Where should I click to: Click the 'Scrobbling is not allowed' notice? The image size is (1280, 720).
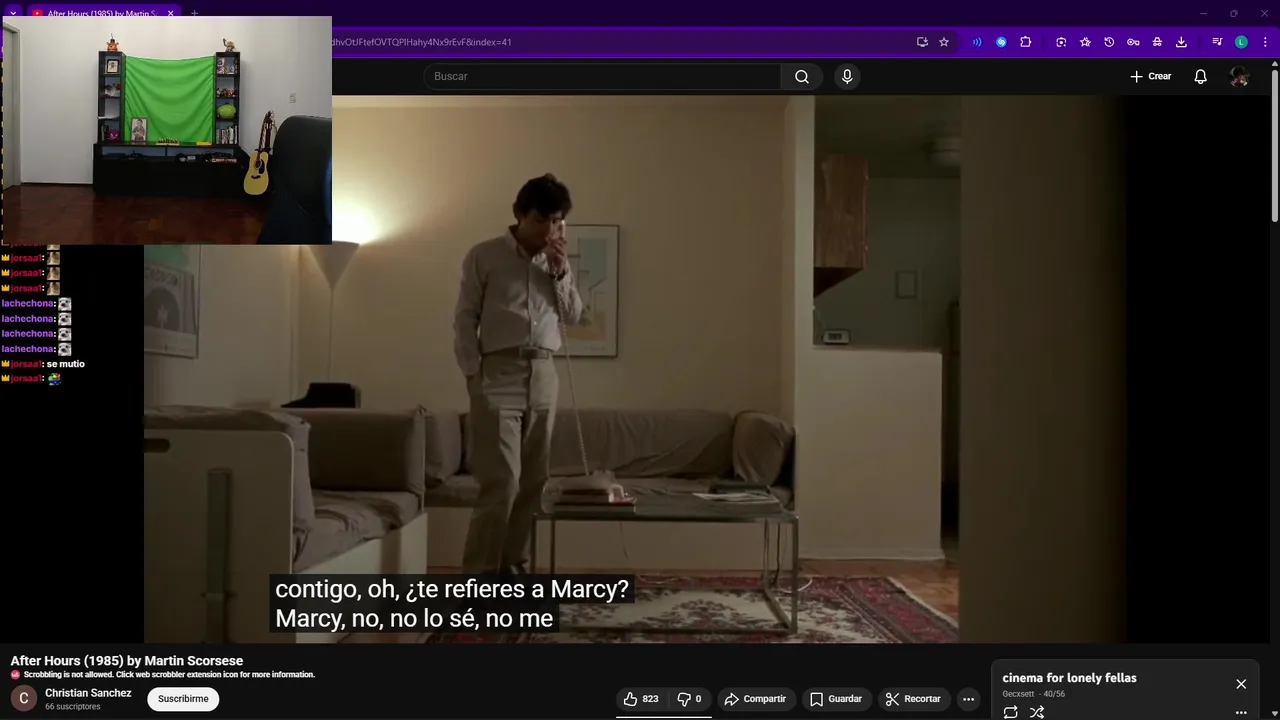pos(169,675)
